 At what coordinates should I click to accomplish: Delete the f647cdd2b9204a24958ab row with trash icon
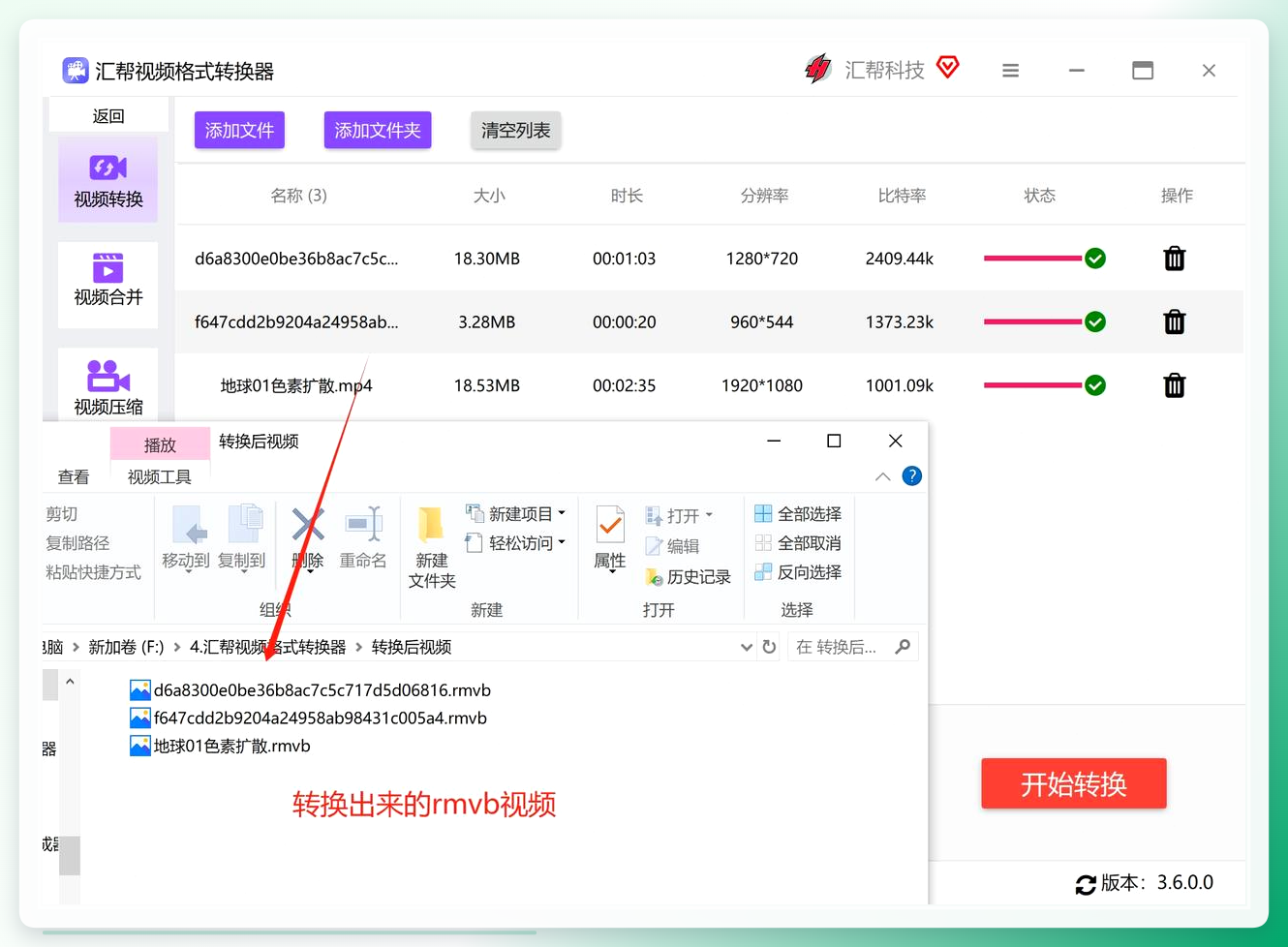1174,321
